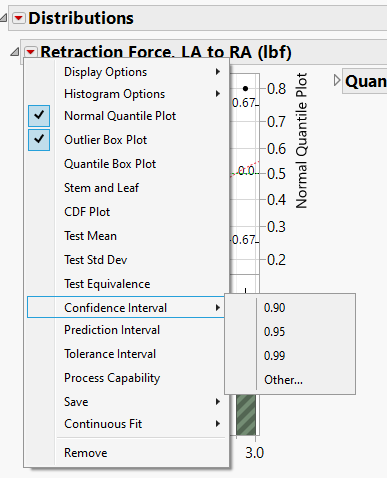
Task: Select 0.95 confidence level
Action: [x=290, y=332]
